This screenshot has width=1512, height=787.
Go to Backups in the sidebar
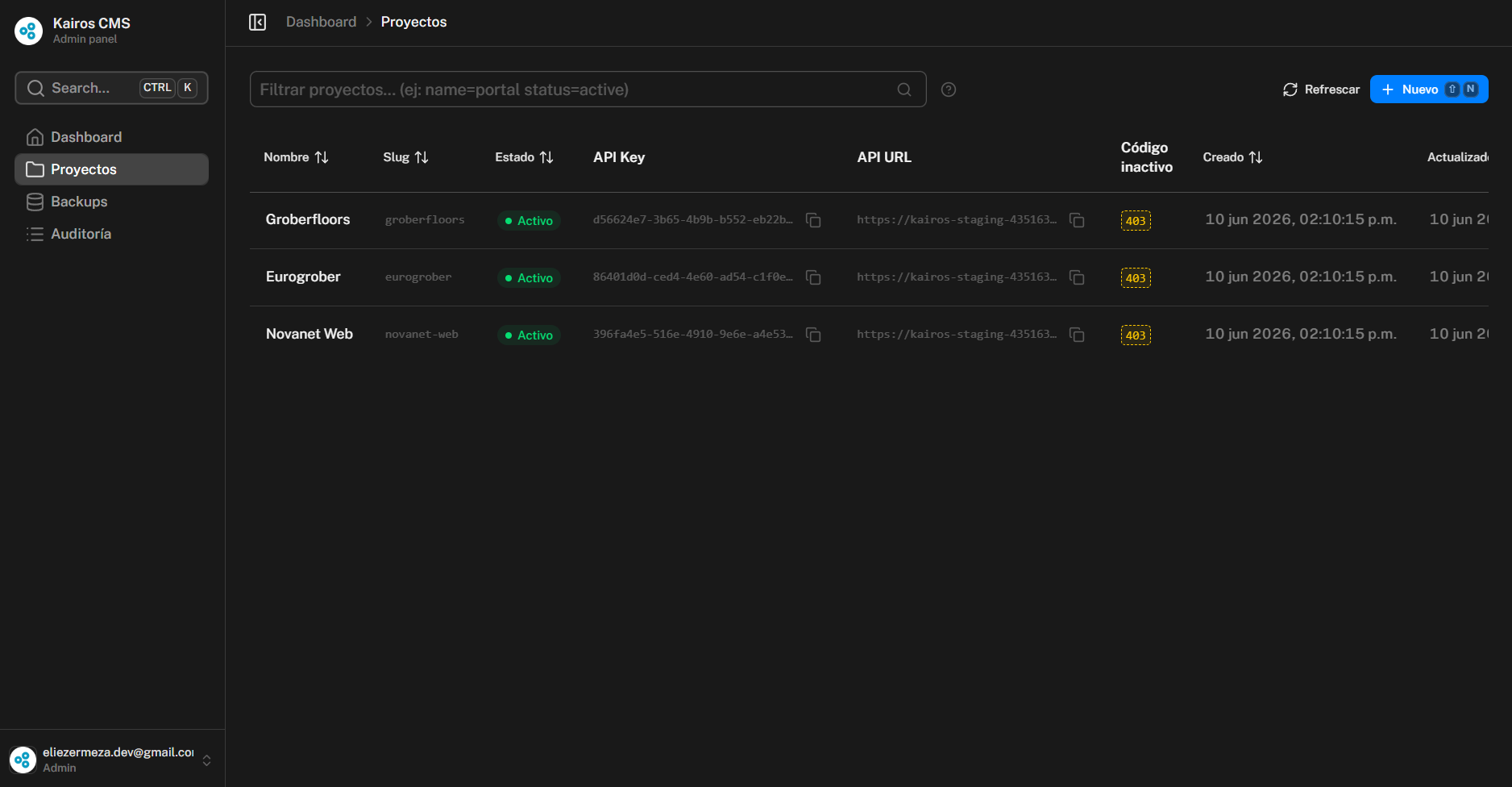[111, 202]
